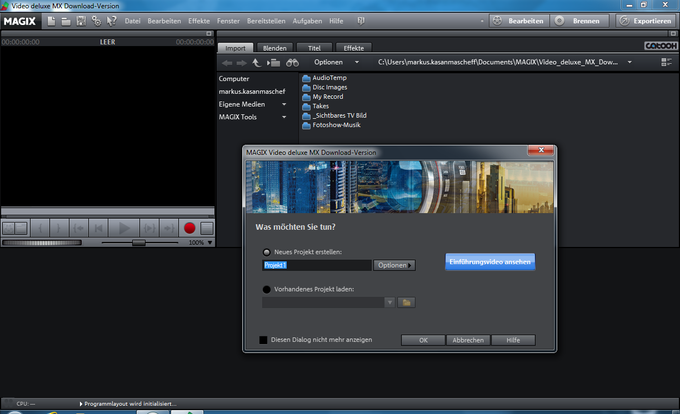Open the Optionen button in the new project dialog

coord(394,265)
